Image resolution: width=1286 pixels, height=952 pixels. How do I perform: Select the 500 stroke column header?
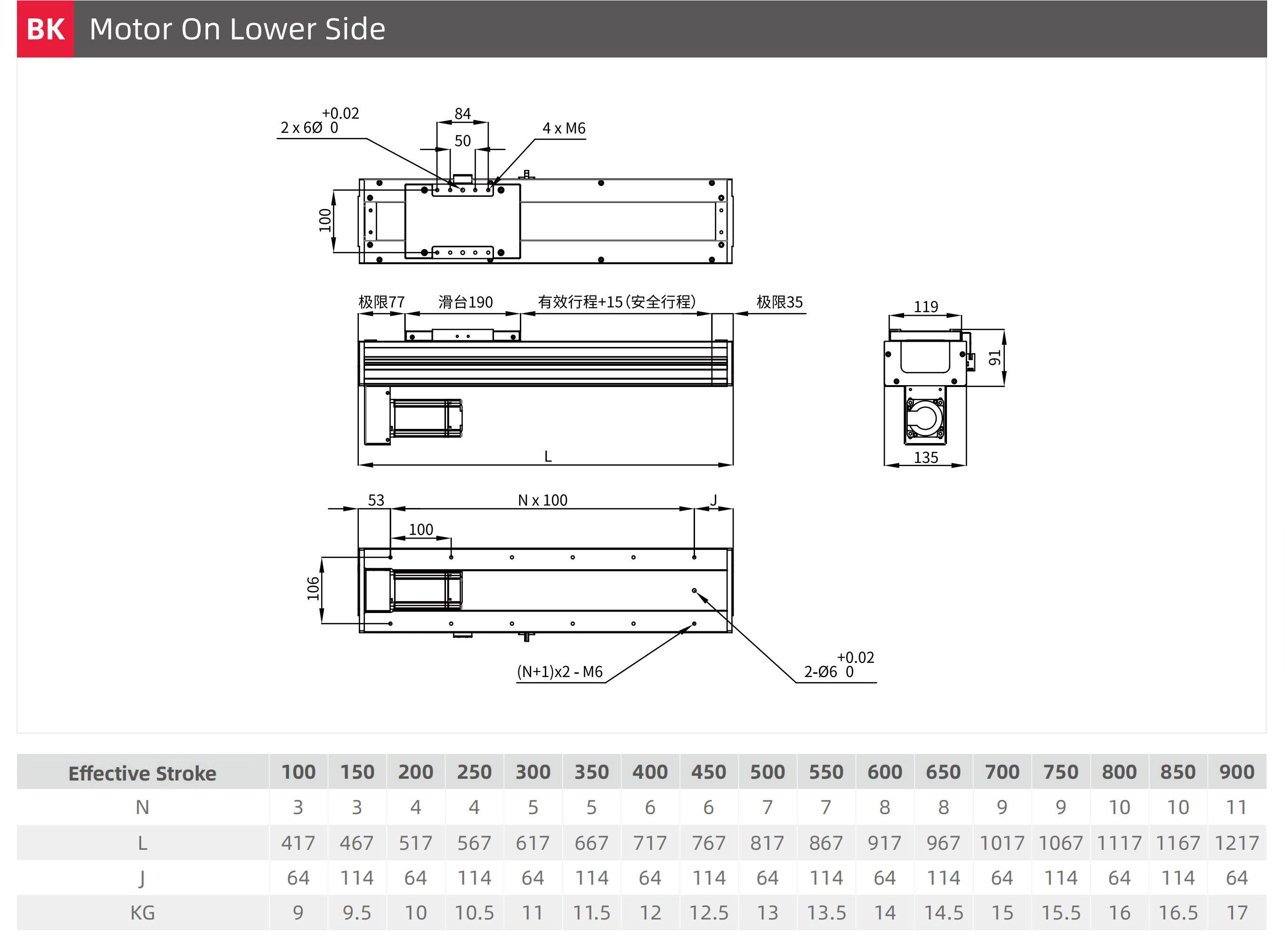tap(767, 772)
